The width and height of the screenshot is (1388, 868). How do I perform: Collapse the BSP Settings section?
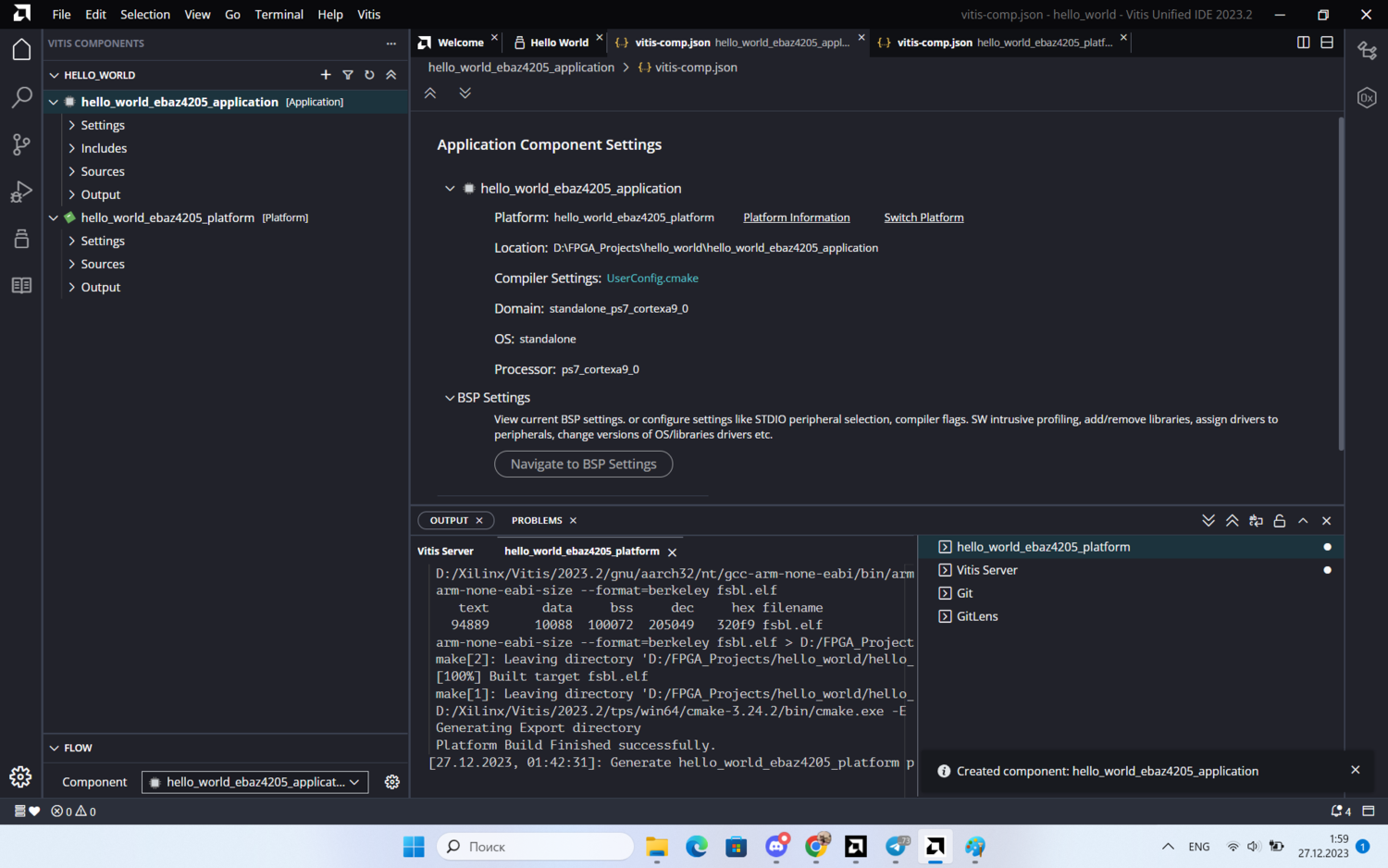450,398
